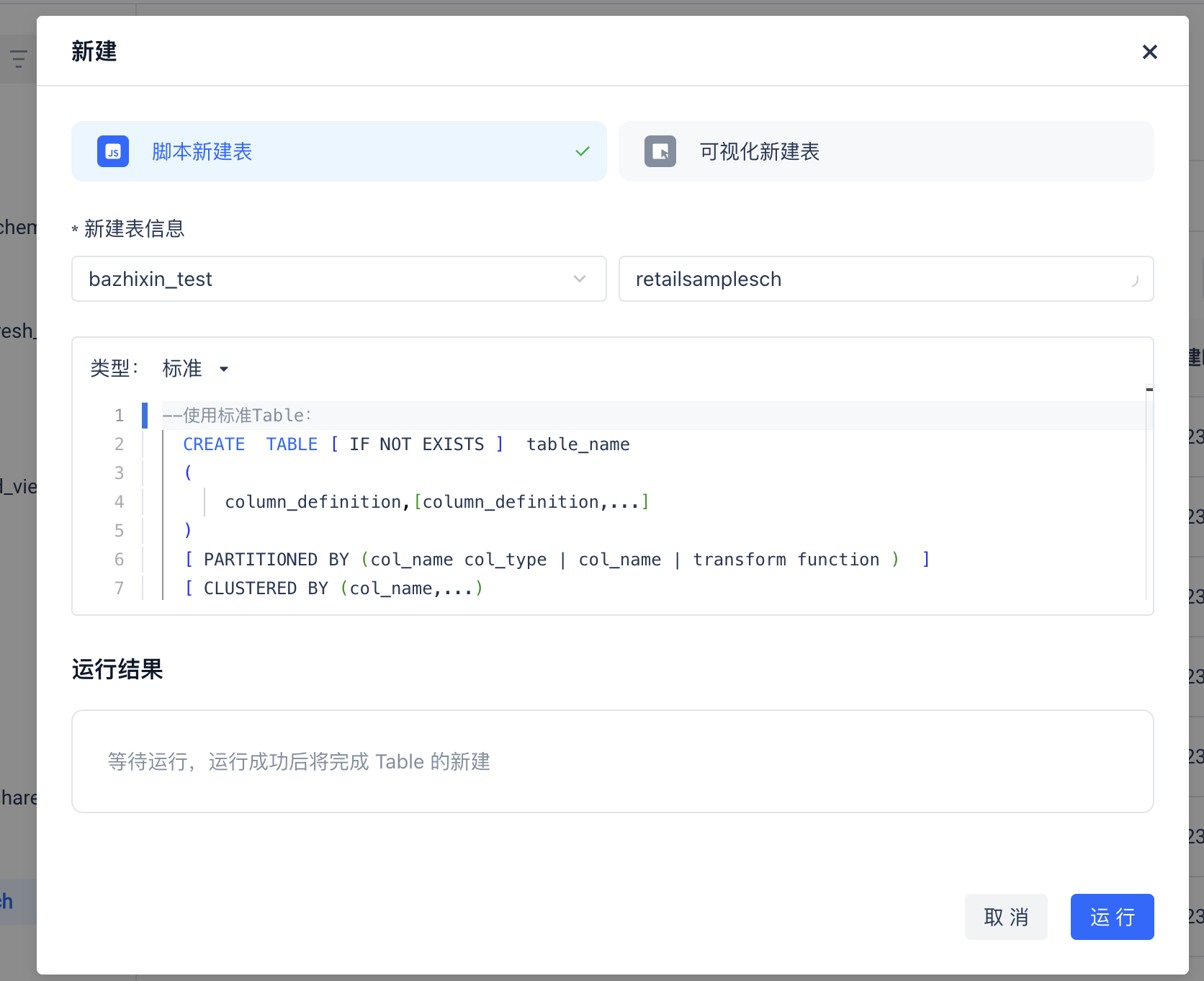1204x981 pixels.
Task: Click the green checkmark on 脚本新建表
Action: [583, 151]
